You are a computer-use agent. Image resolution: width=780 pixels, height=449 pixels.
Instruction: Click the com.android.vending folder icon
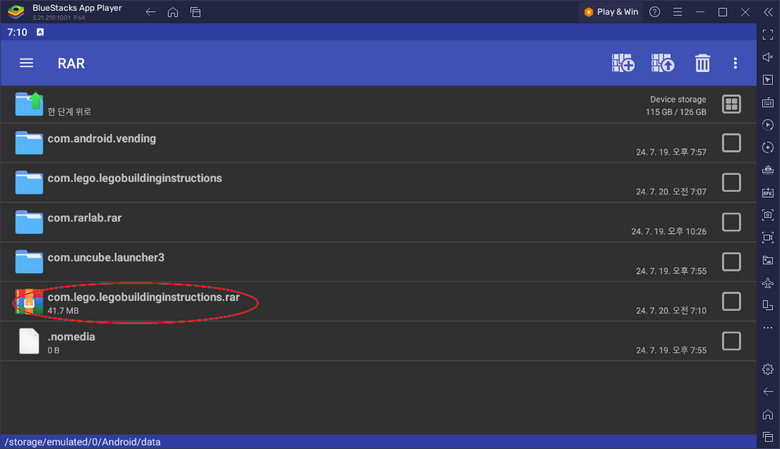[x=29, y=143]
